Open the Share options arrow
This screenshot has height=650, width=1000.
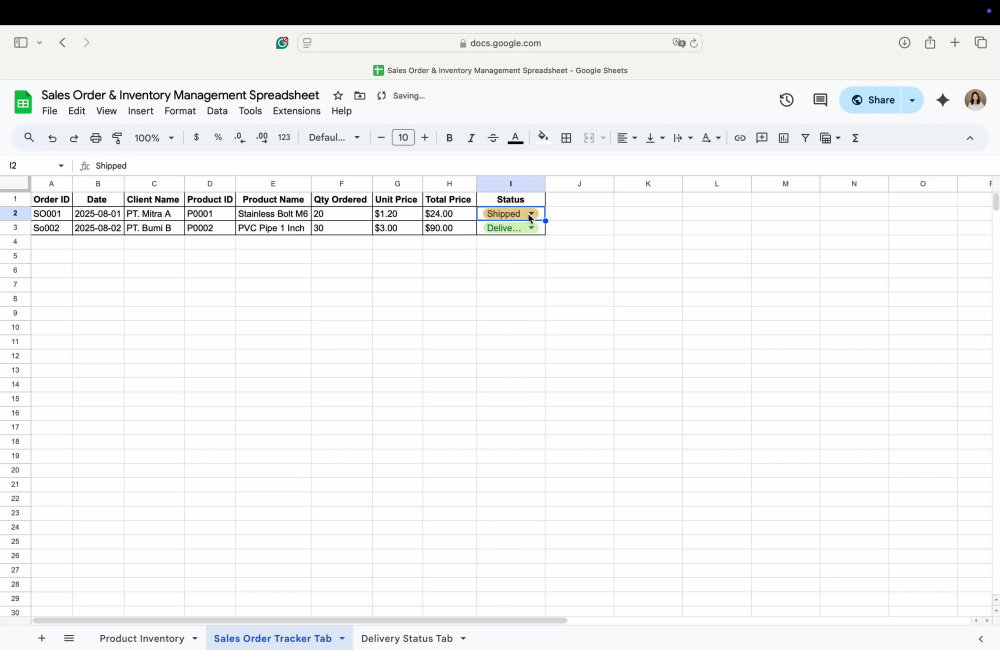(912, 100)
